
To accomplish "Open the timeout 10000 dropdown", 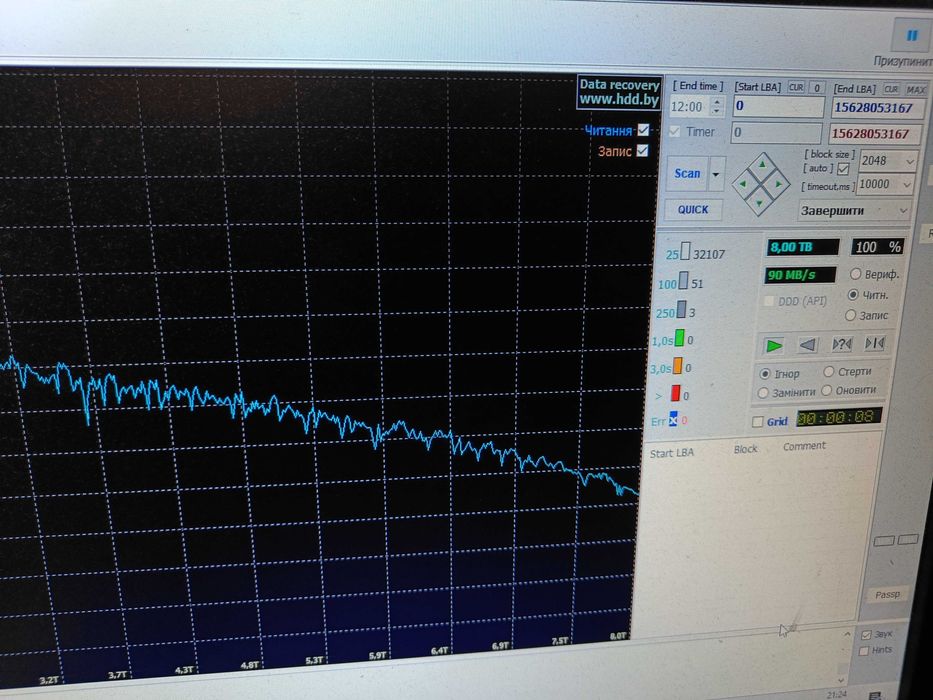I will pos(907,185).
